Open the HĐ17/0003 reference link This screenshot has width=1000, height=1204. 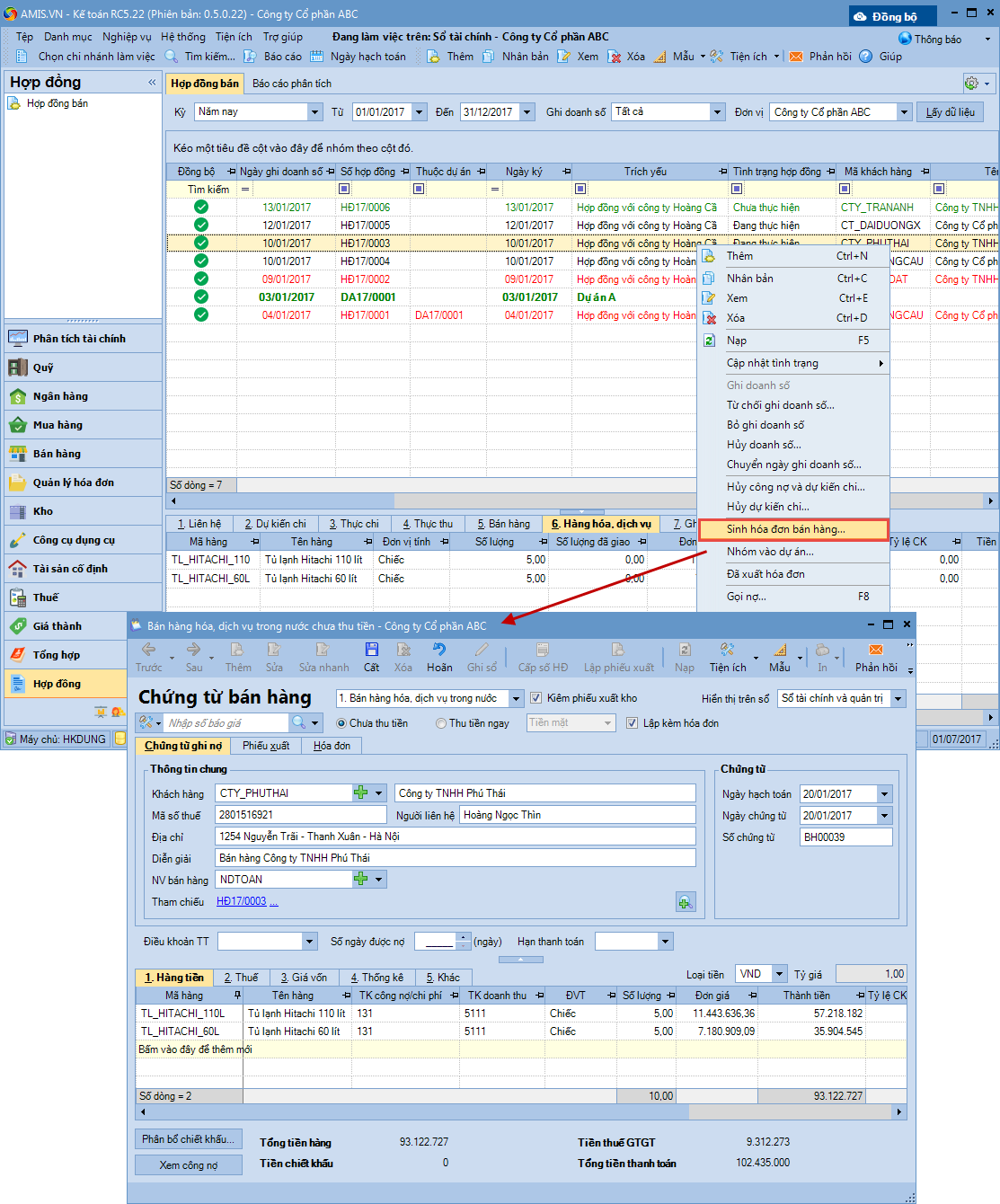[x=241, y=901]
